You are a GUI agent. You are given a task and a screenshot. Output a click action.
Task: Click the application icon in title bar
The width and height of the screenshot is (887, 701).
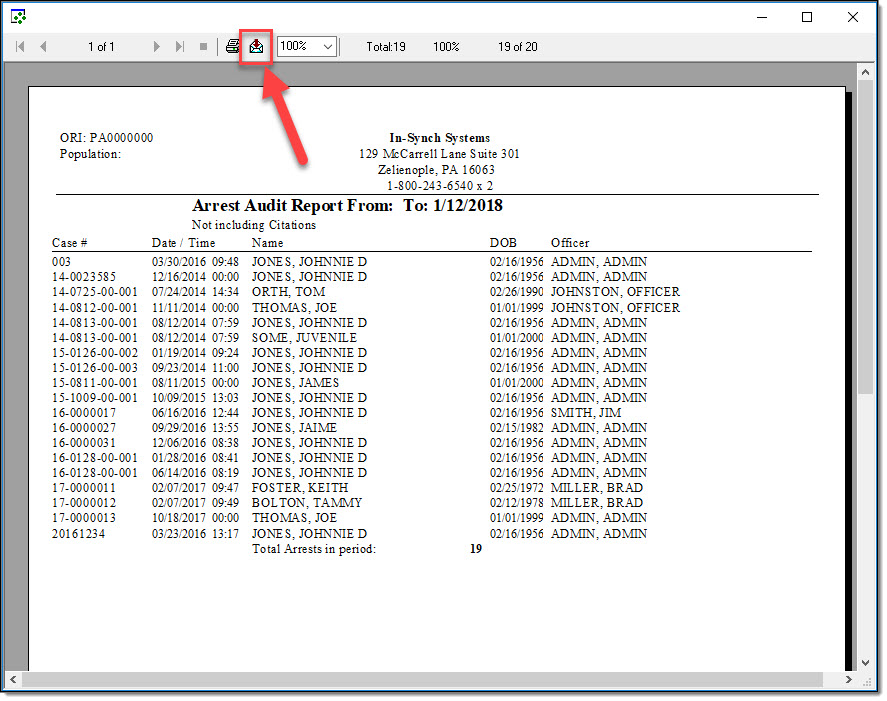17,16
